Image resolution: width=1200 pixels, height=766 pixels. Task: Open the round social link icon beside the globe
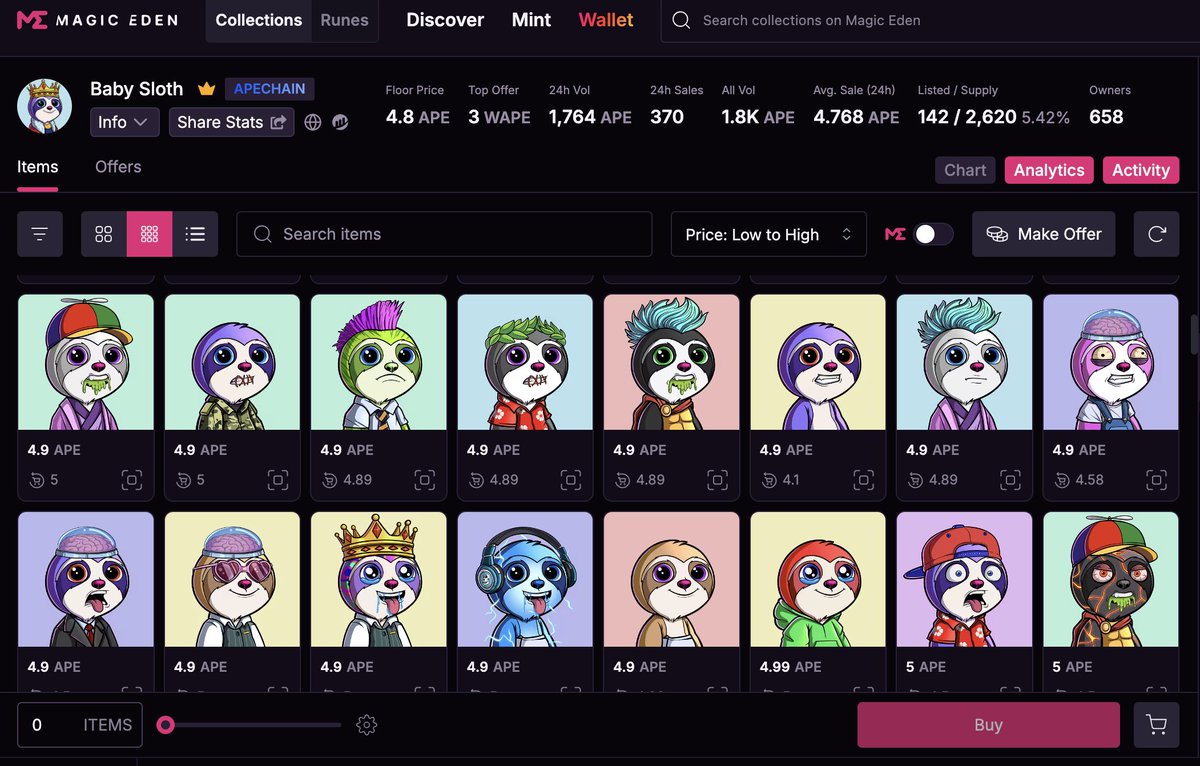point(340,123)
